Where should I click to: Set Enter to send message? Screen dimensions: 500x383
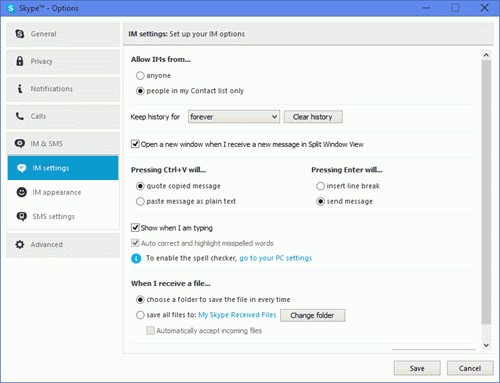click(320, 201)
